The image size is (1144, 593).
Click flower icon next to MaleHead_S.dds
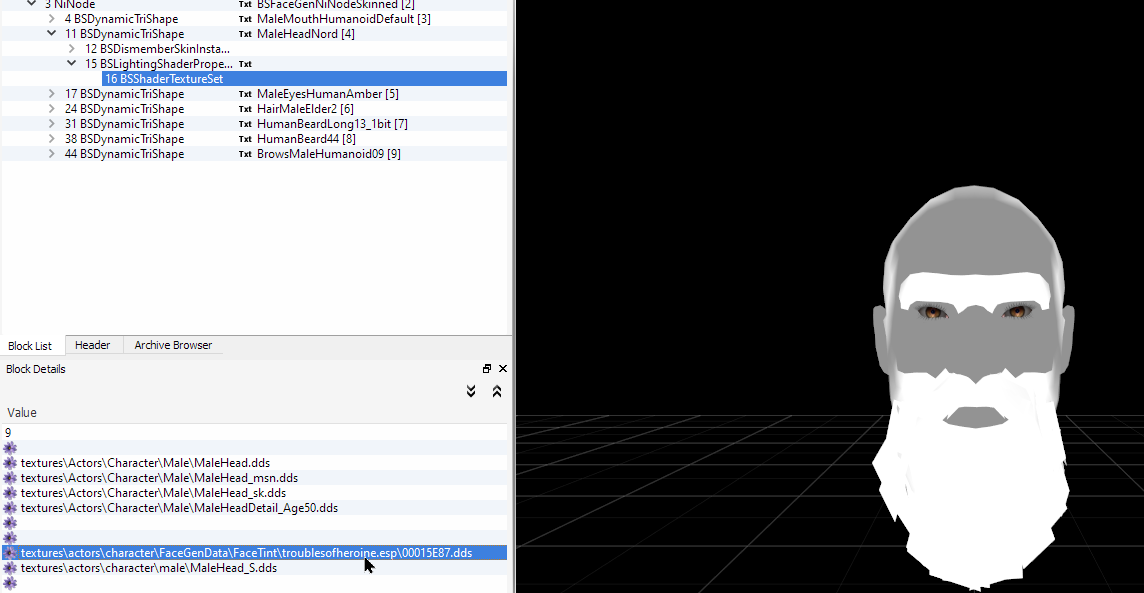click(10, 567)
